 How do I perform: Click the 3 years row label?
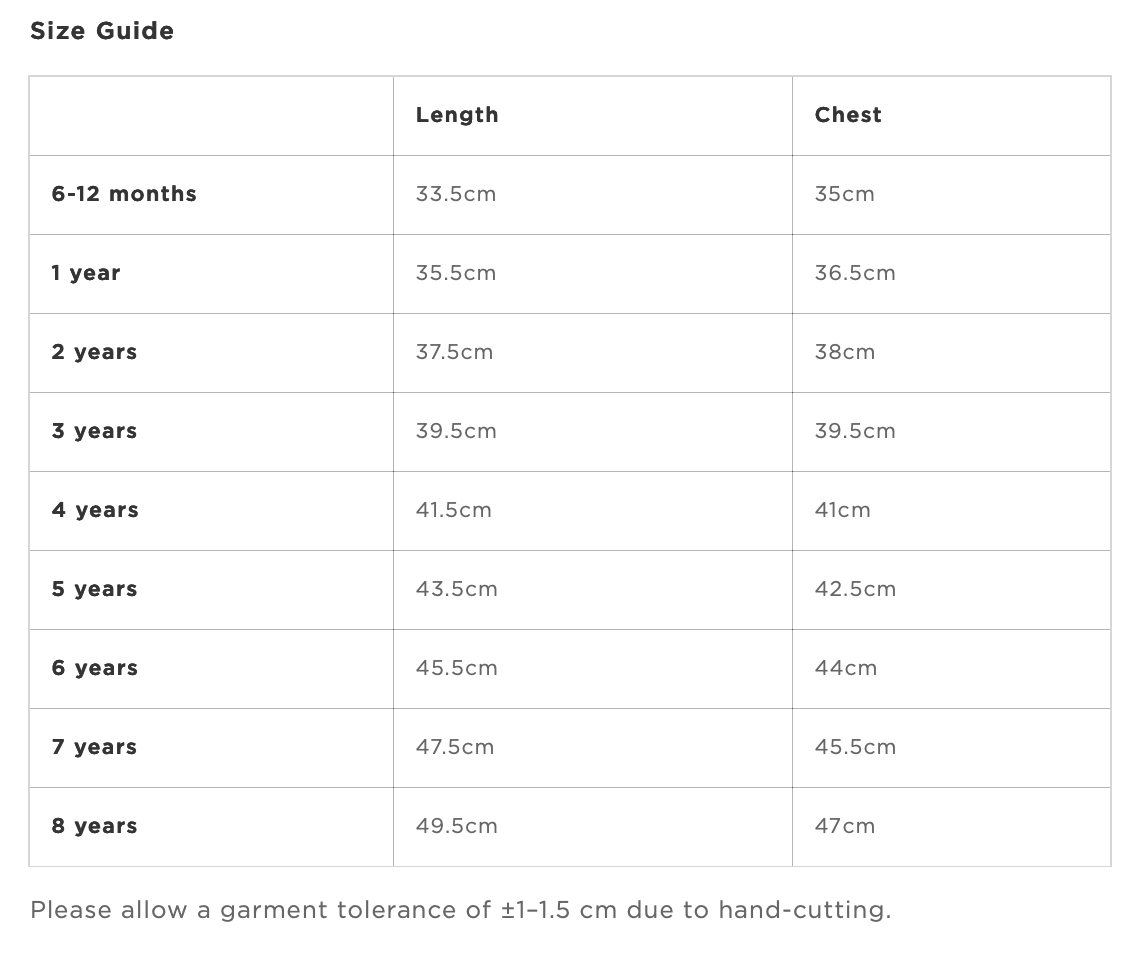(94, 431)
